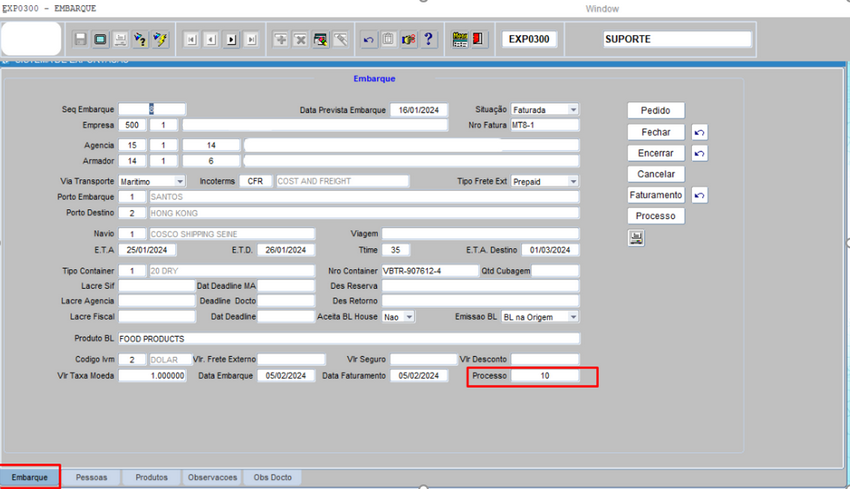Click the red Exit door icon

pyautogui.click(x=479, y=39)
